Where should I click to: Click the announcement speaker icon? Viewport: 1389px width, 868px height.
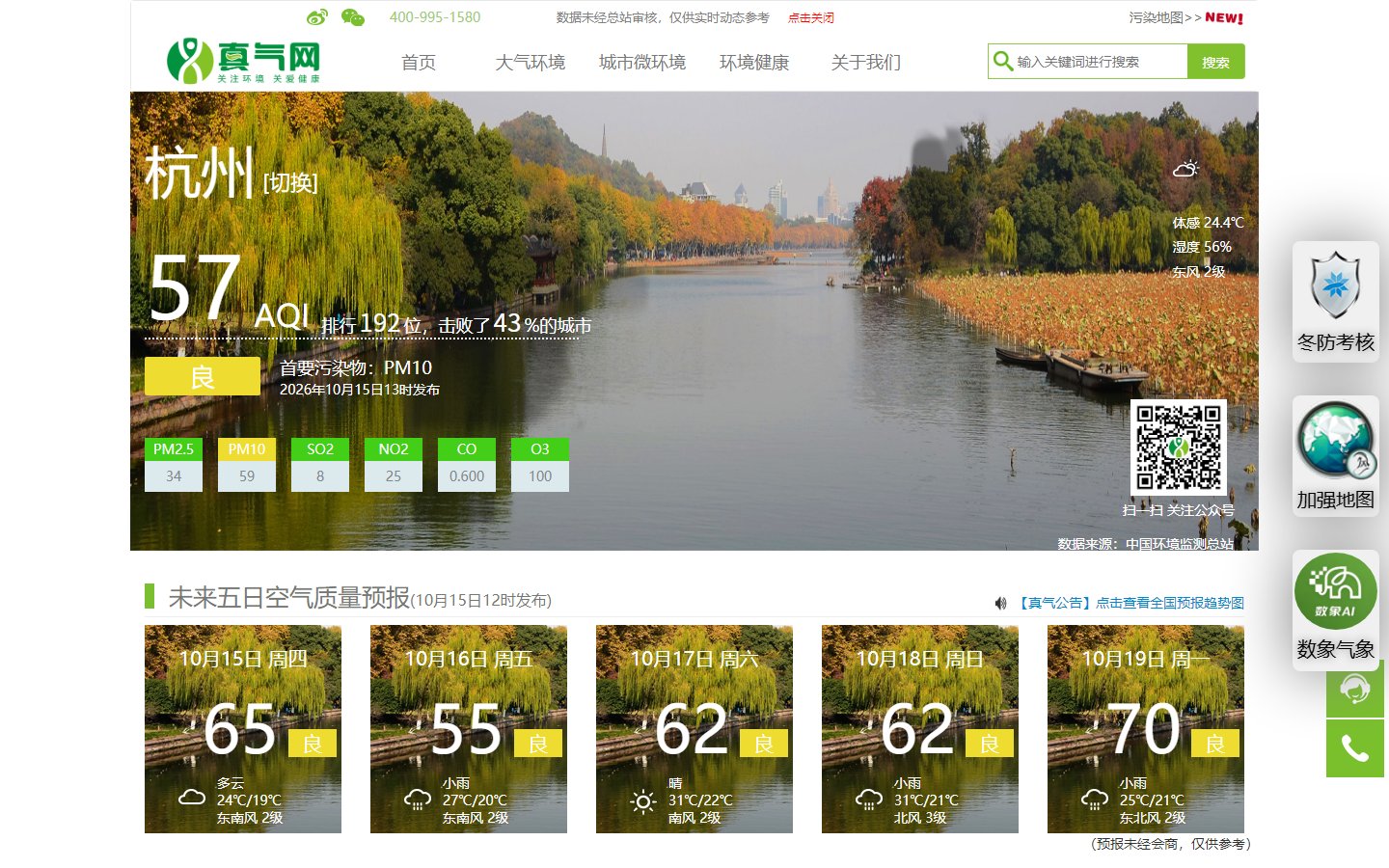coord(1000,603)
